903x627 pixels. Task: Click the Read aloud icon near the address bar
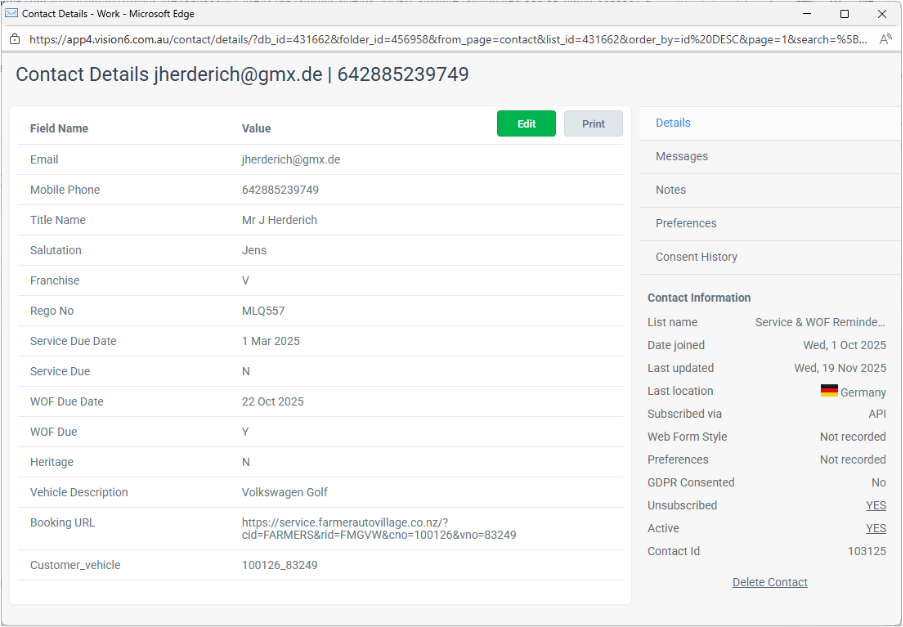886,38
